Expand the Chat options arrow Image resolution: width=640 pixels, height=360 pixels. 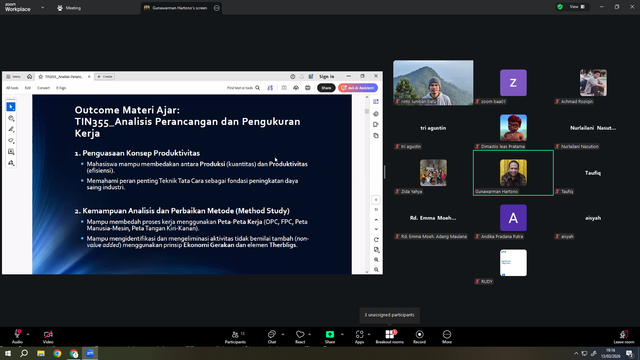tap(283, 334)
